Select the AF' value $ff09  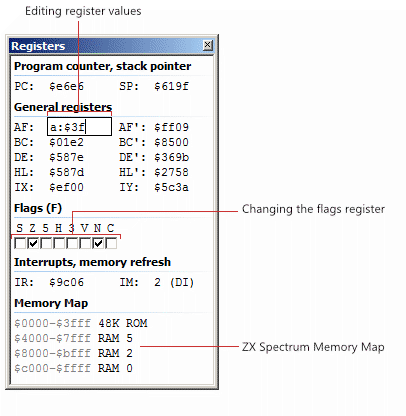pyautogui.click(x=171, y=127)
